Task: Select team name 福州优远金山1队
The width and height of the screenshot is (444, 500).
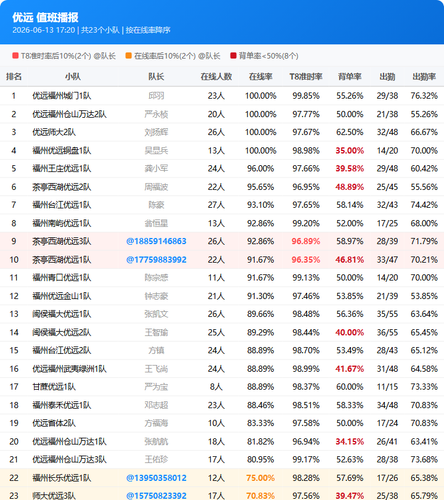Action: [x=62, y=296]
